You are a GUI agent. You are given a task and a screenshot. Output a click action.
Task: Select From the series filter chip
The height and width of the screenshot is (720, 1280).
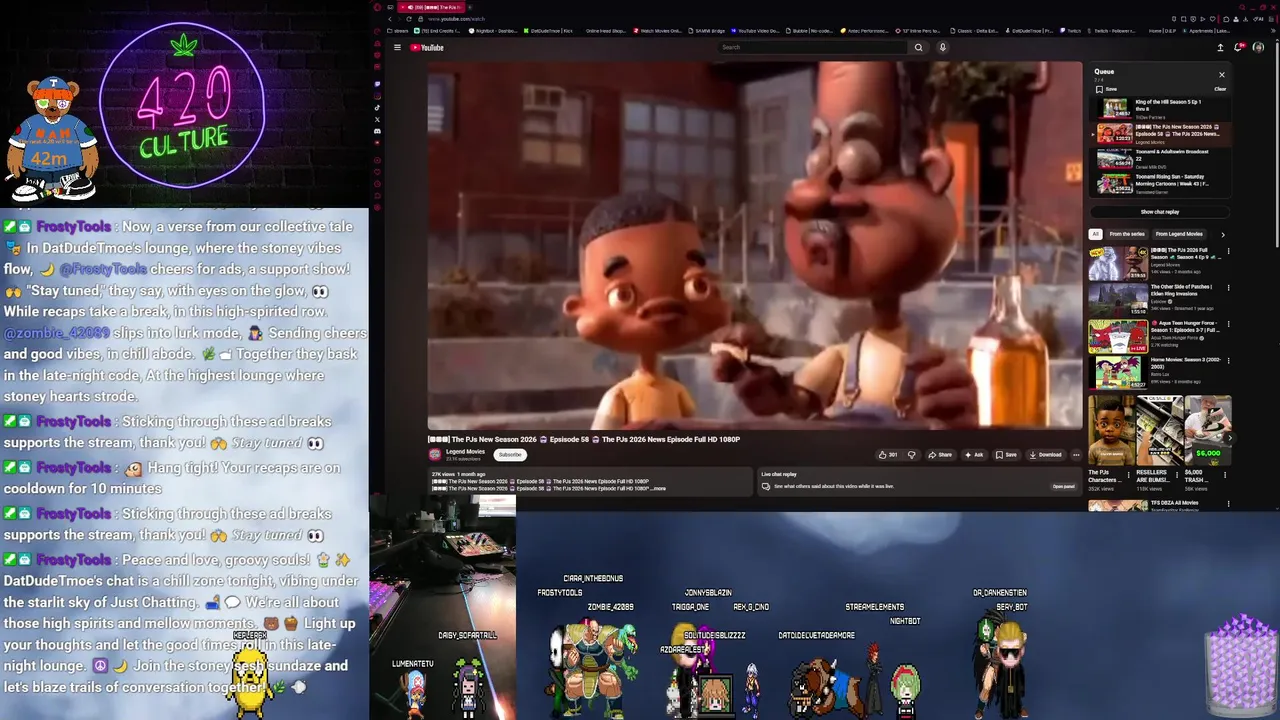click(x=1126, y=234)
